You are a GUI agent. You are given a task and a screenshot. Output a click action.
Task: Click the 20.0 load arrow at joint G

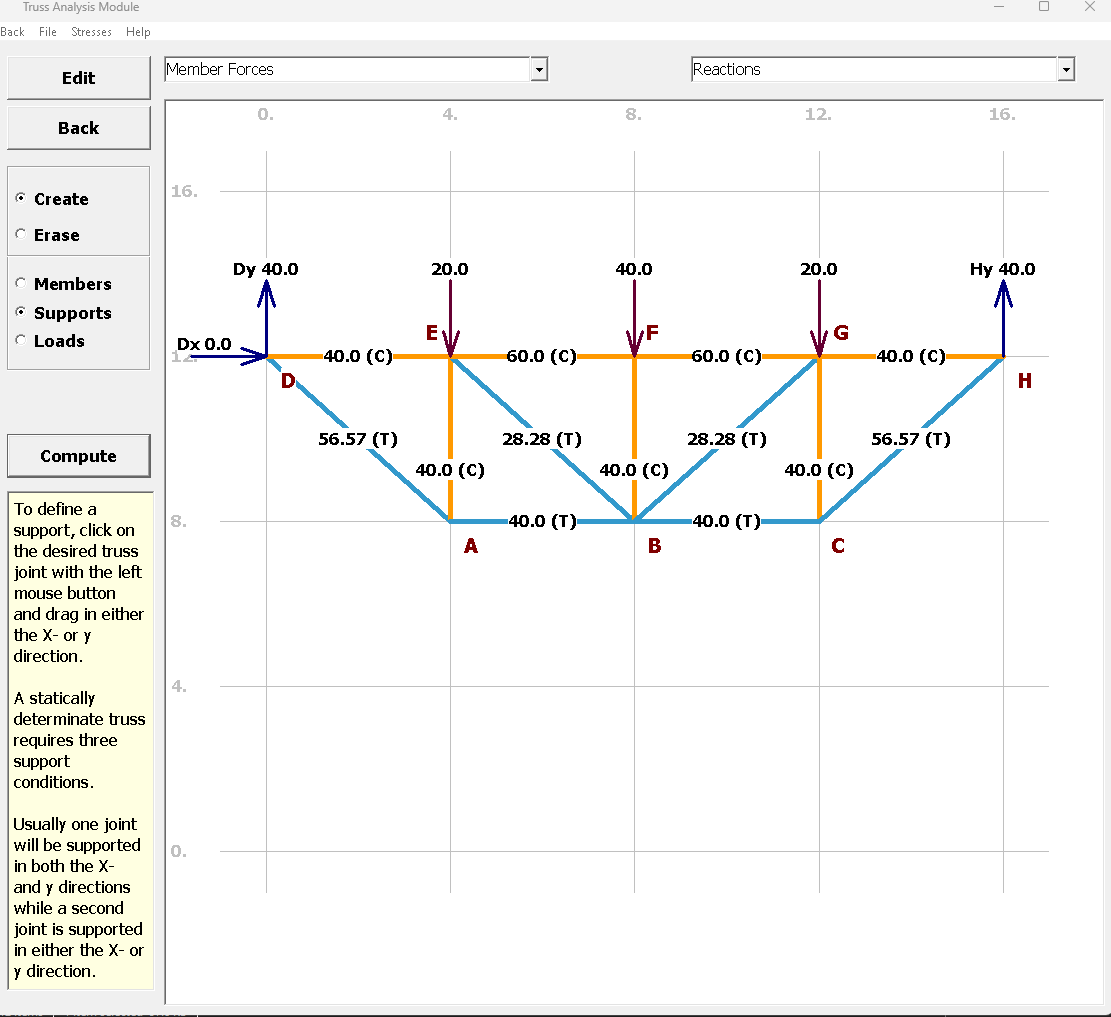coord(819,318)
